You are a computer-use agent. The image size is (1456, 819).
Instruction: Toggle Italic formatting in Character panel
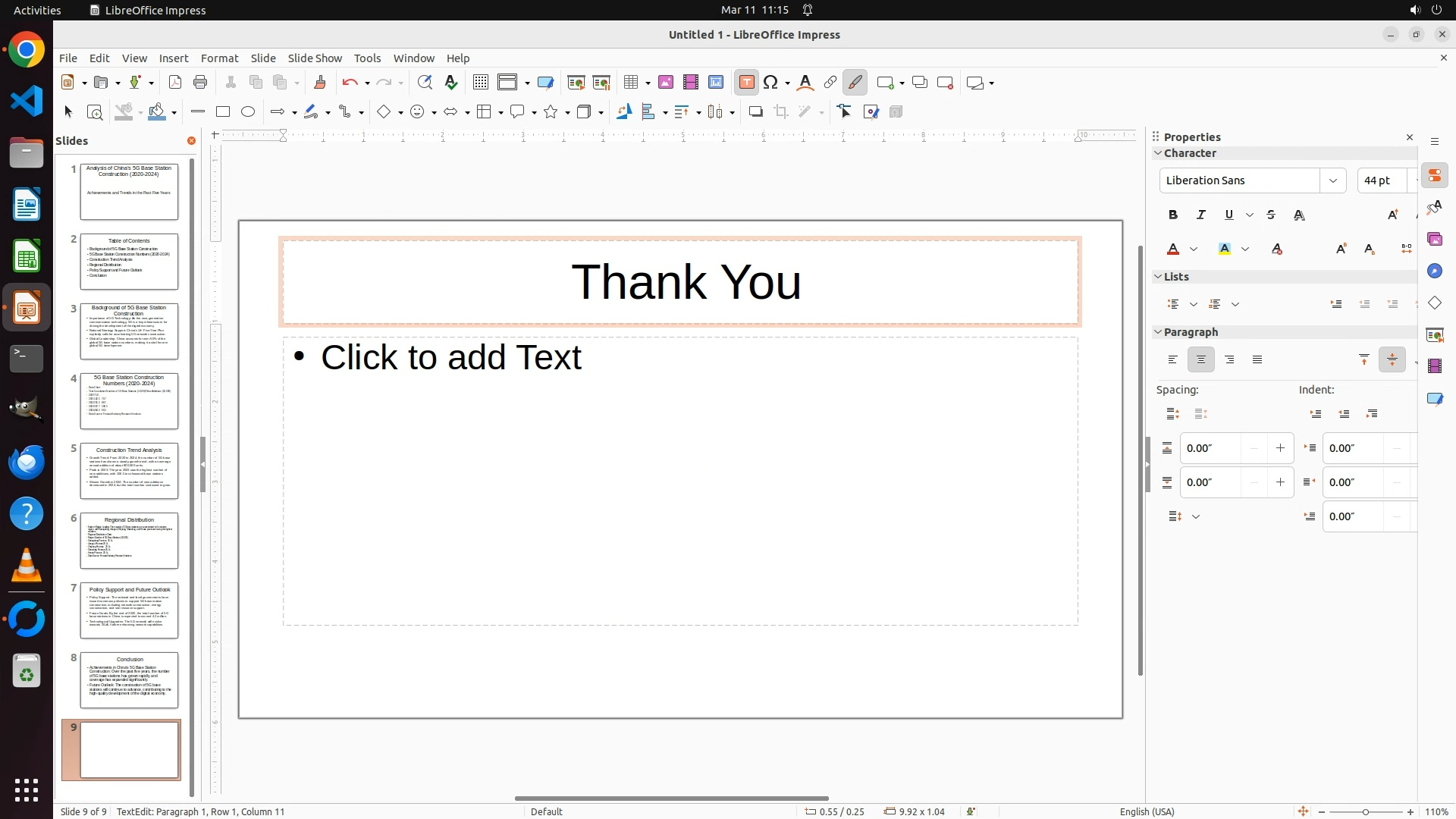click(1201, 215)
